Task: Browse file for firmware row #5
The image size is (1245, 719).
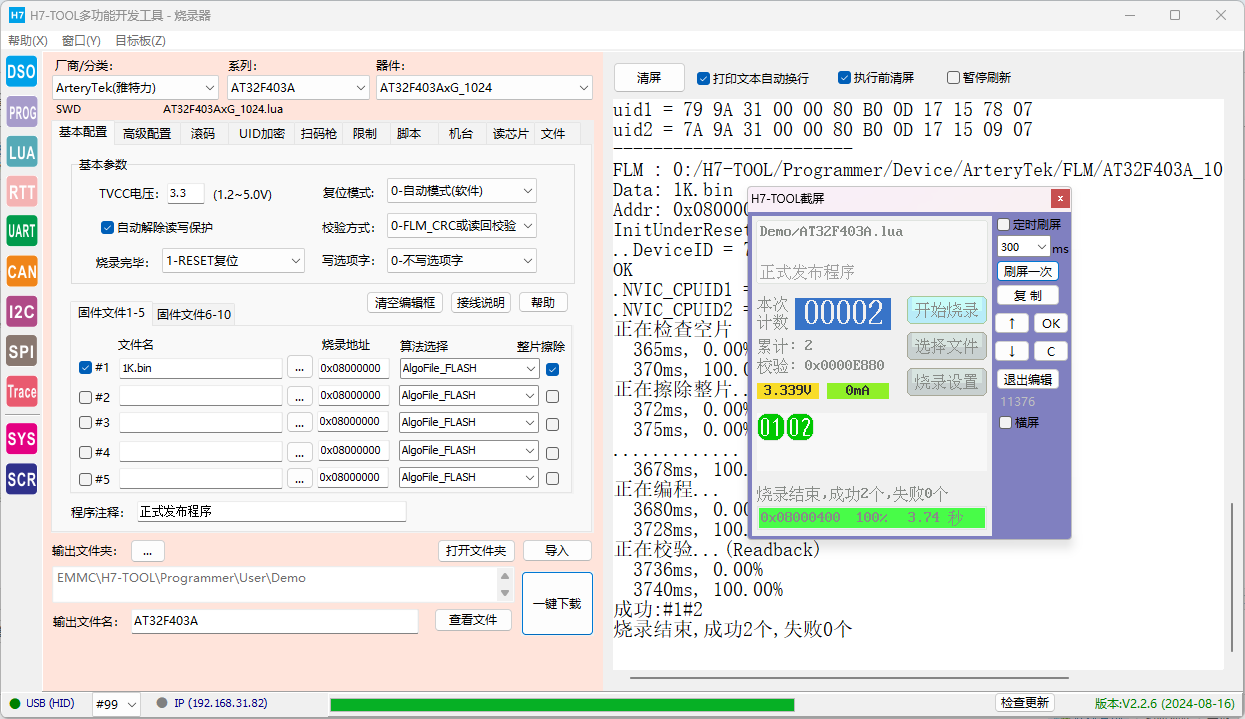Action: [299, 478]
